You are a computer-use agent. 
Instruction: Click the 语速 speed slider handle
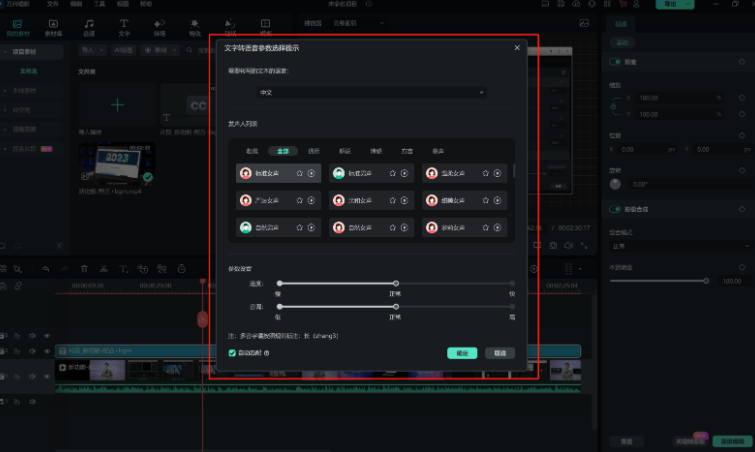point(396,284)
